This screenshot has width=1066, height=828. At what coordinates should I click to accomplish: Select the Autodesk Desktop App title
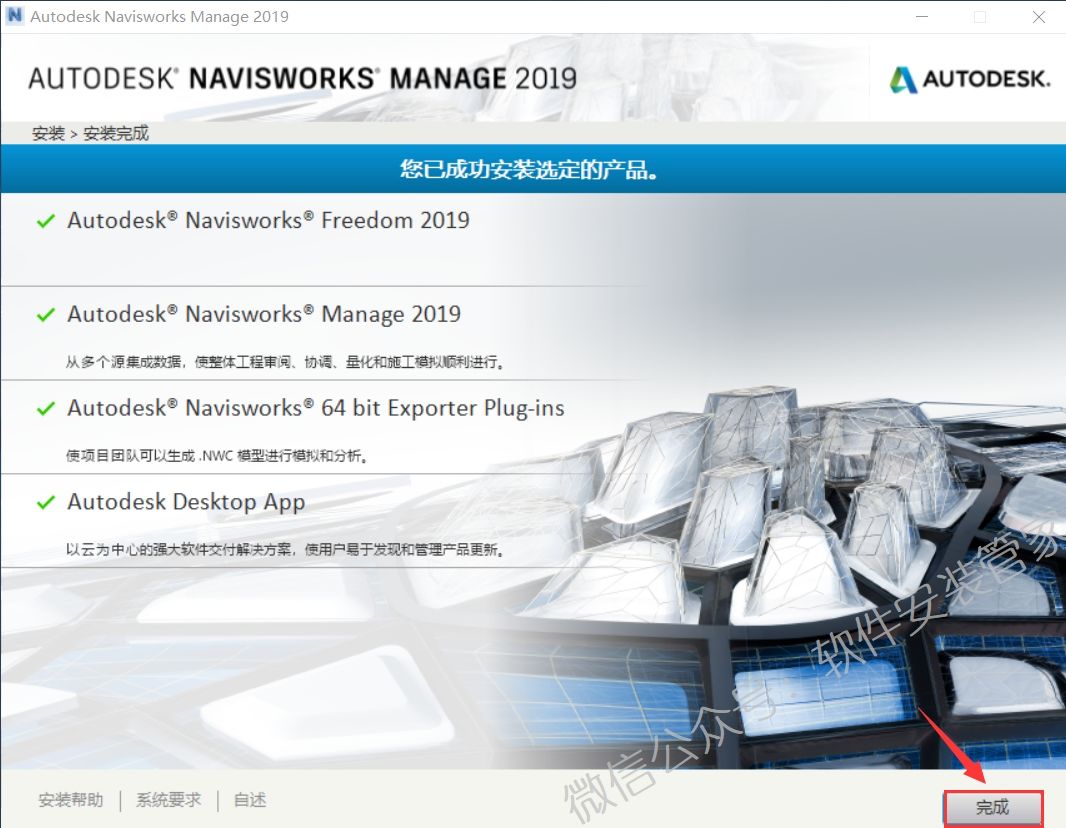[186, 503]
